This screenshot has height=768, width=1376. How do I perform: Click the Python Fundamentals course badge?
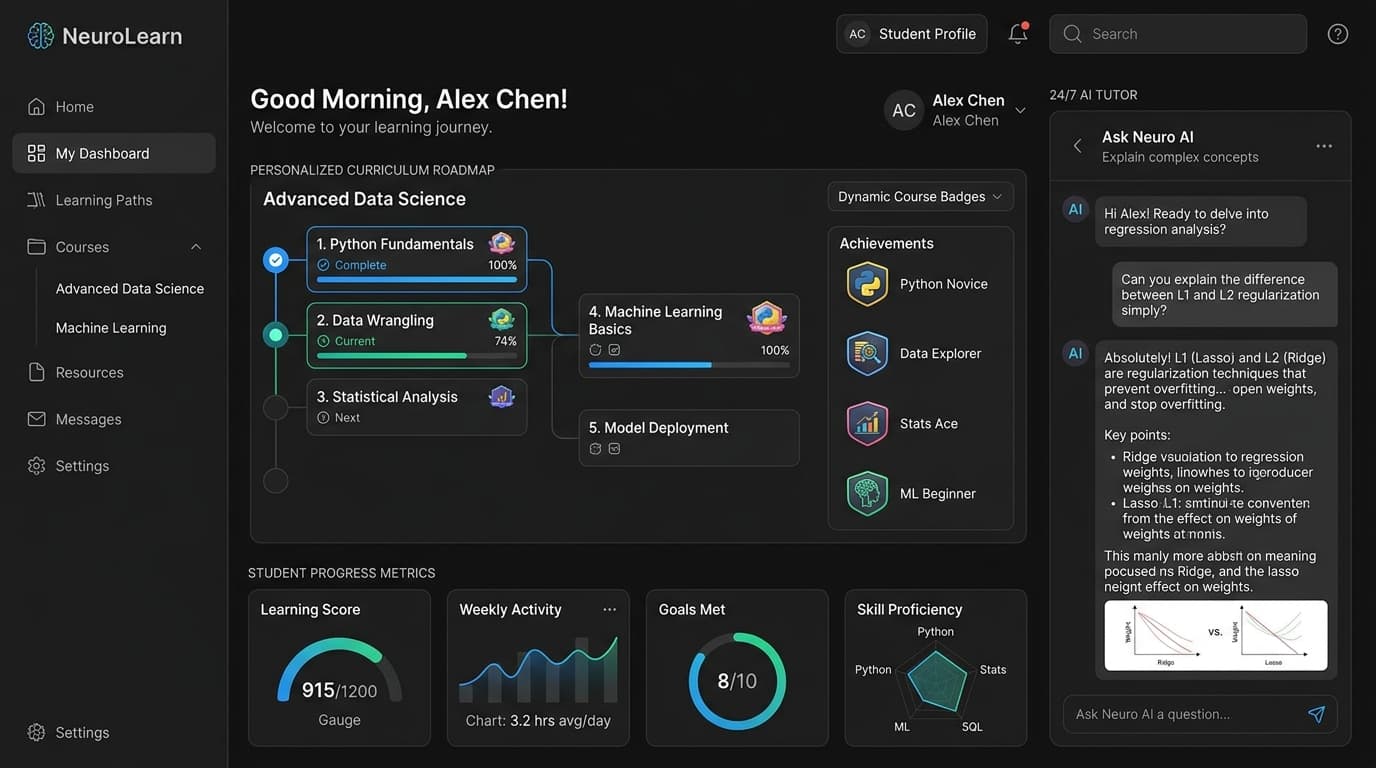[501, 243]
